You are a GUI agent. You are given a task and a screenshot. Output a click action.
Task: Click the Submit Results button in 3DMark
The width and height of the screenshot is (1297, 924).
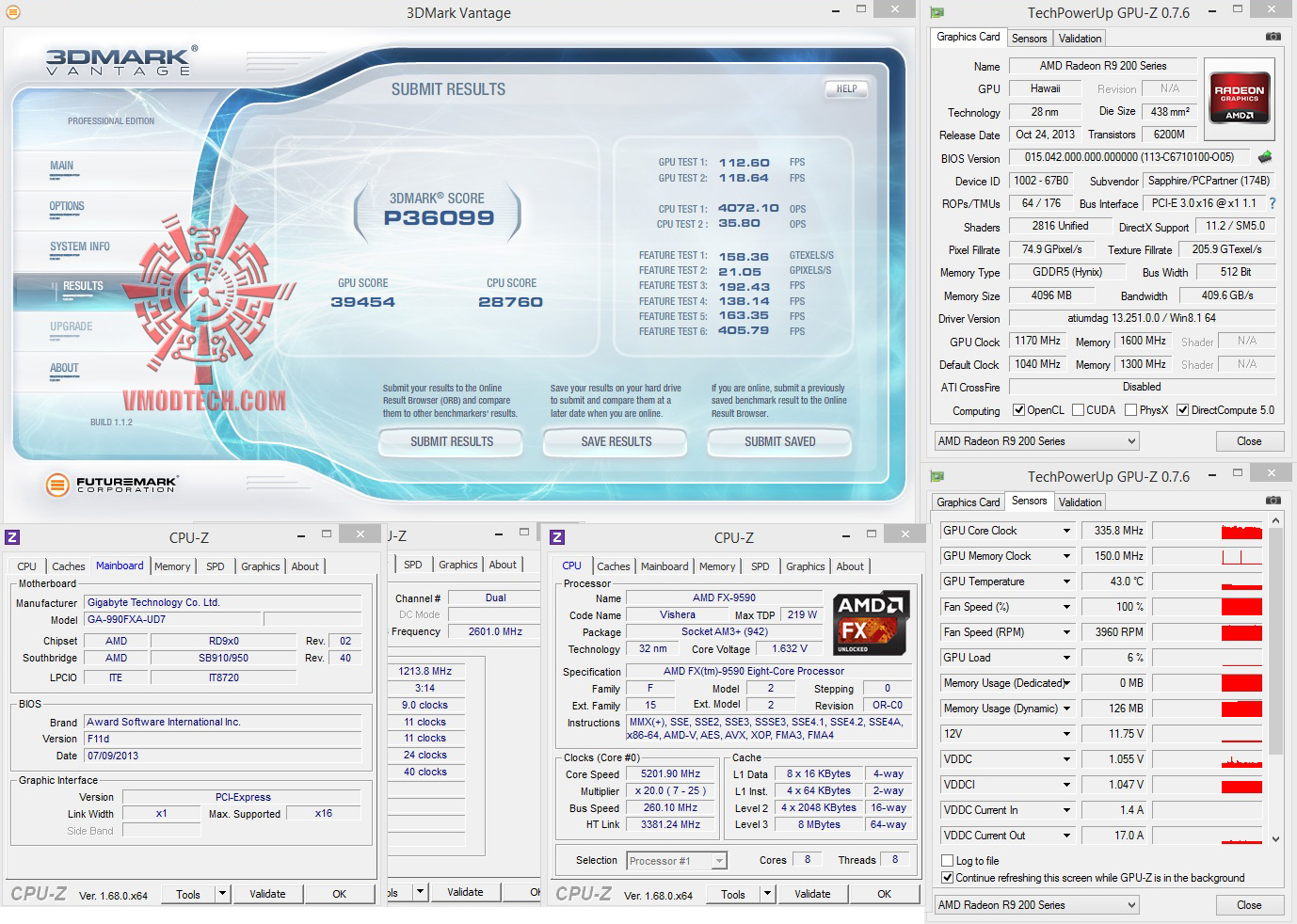pyautogui.click(x=452, y=441)
